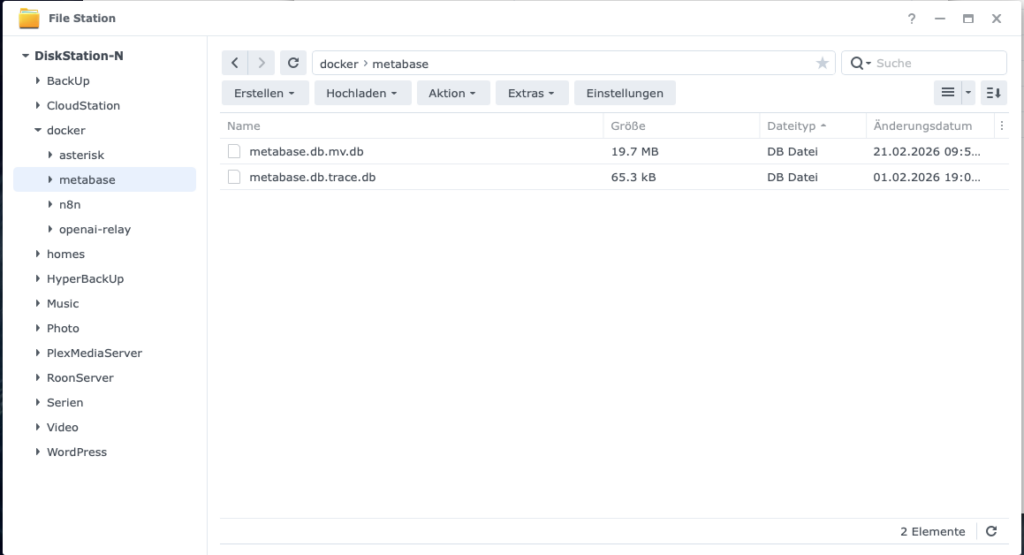Image resolution: width=1024 pixels, height=555 pixels.
Task: Go back with the left arrow button
Action: pyautogui.click(x=235, y=63)
